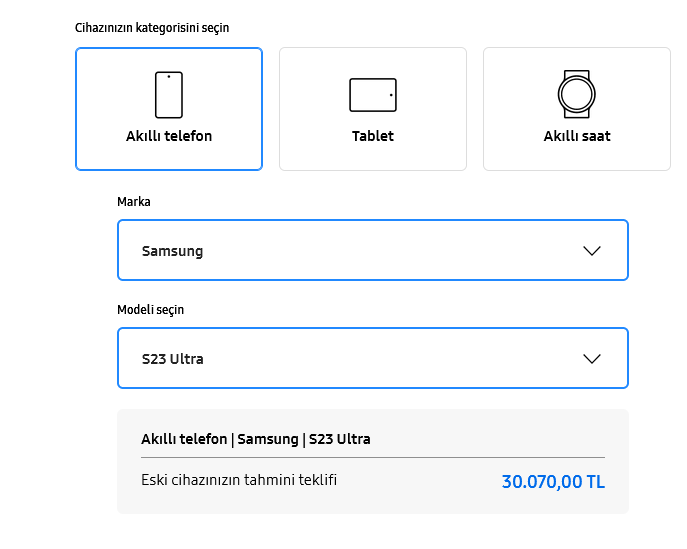Screen dimensions: 687x549
Task: Click the Samsung brand value
Action: tap(172, 251)
